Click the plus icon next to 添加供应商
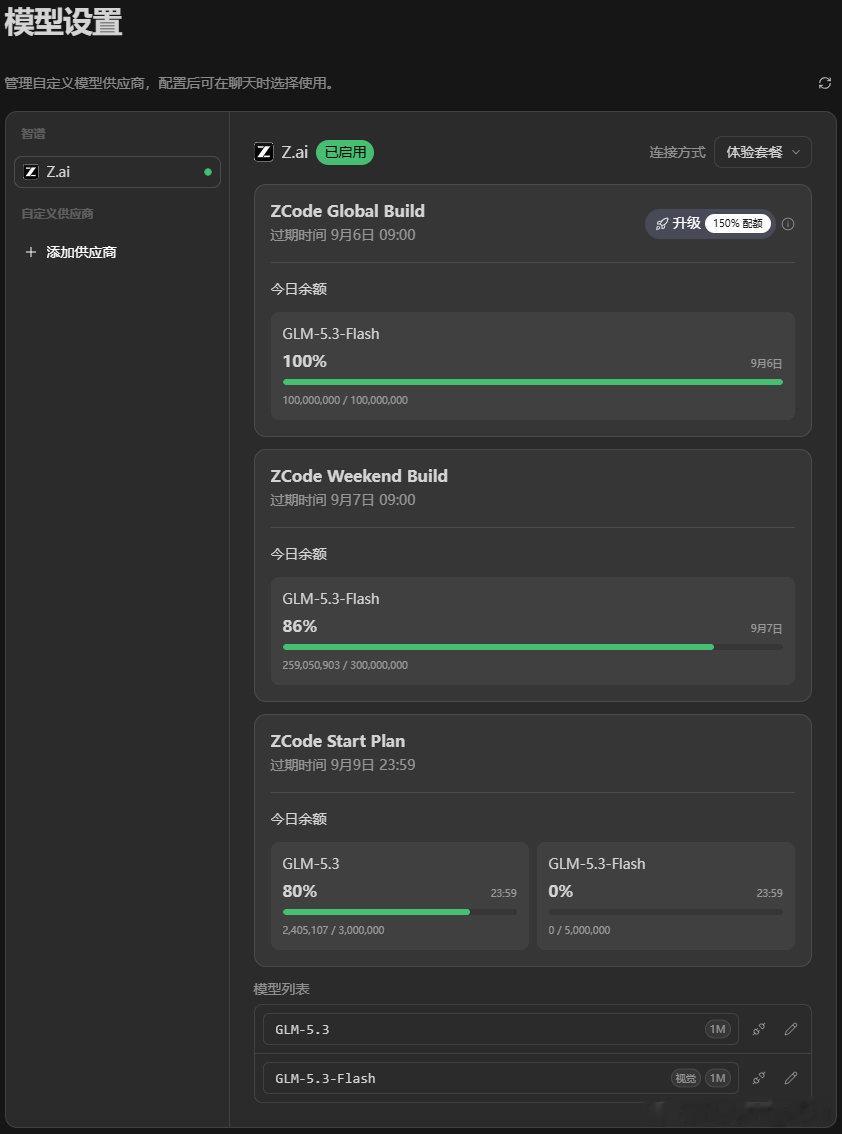 [30, 252]
